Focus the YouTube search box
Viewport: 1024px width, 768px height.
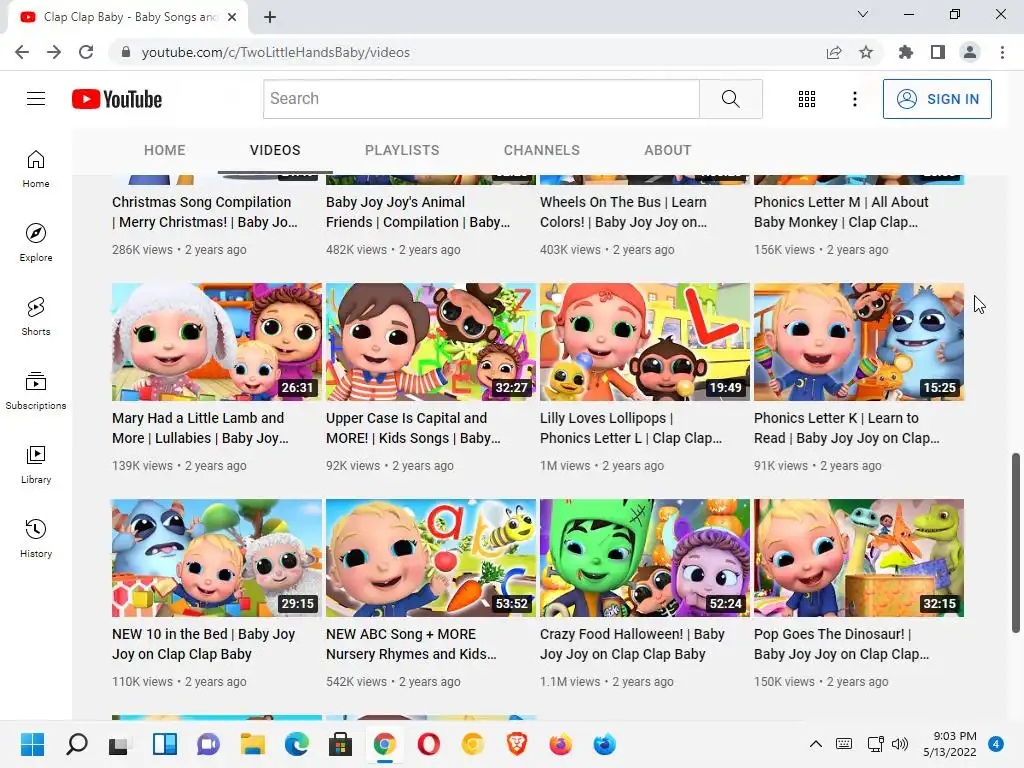(x=481, y=99)
